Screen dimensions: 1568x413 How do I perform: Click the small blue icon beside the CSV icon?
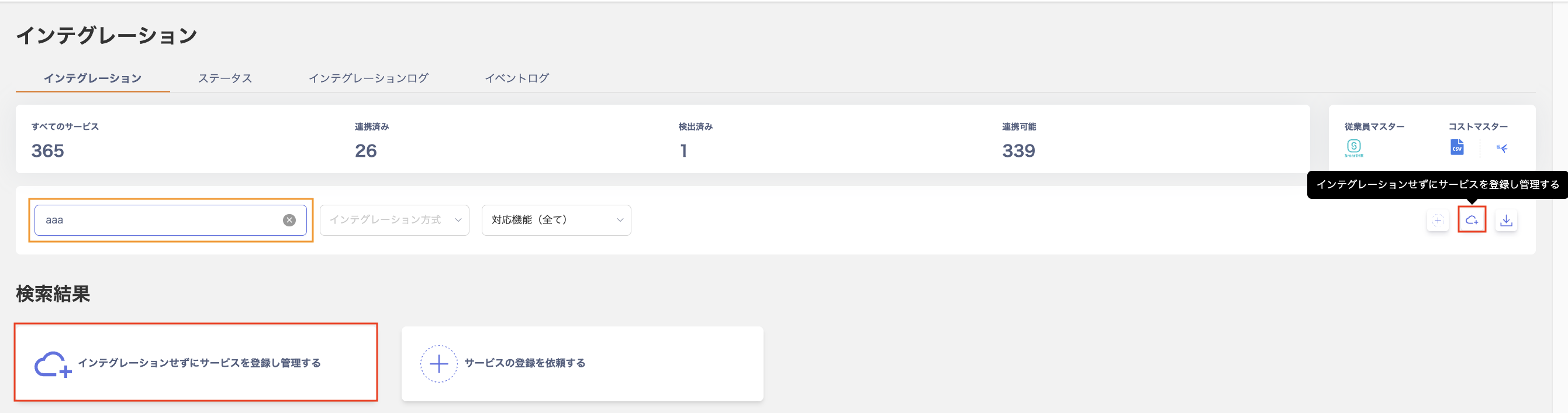pos(1502,148)
